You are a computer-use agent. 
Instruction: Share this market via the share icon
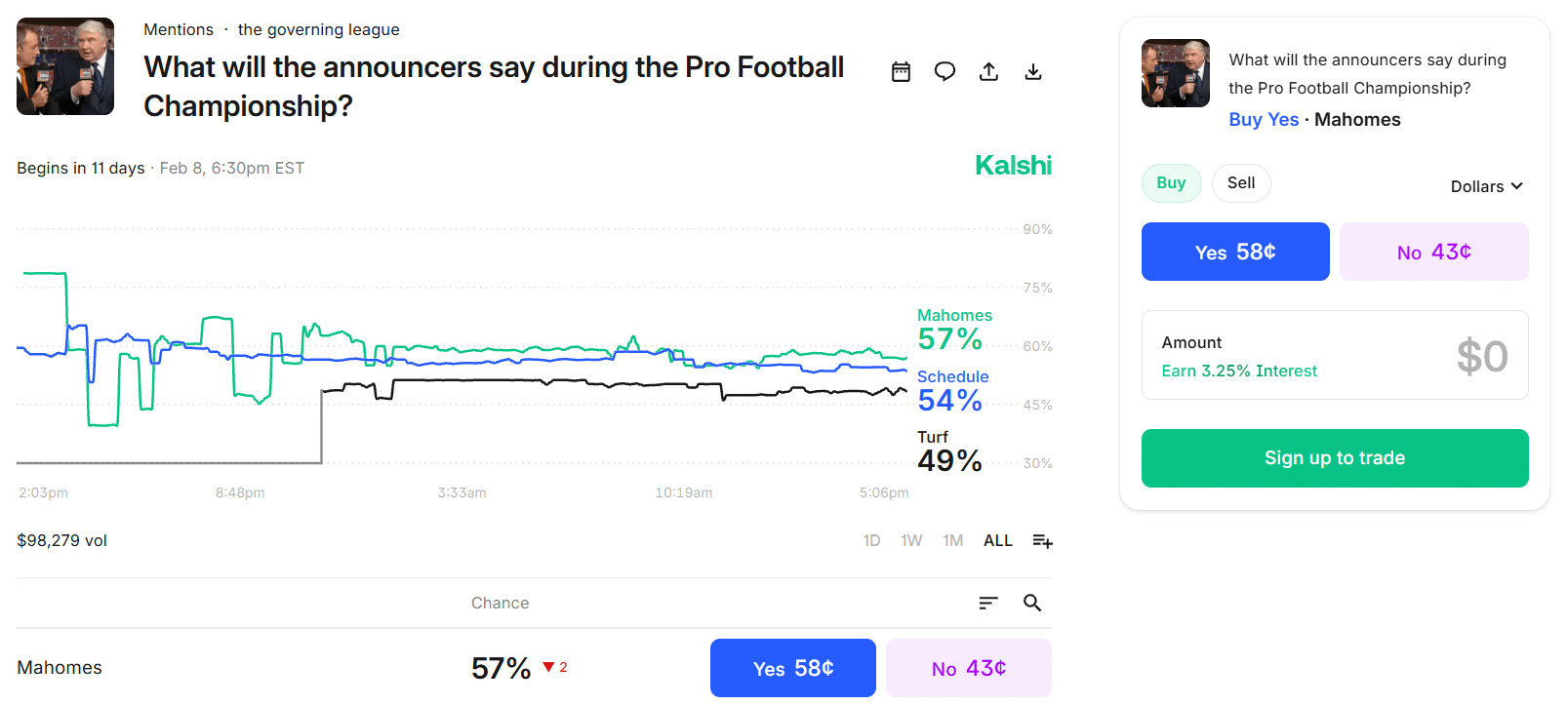[988, 71]
